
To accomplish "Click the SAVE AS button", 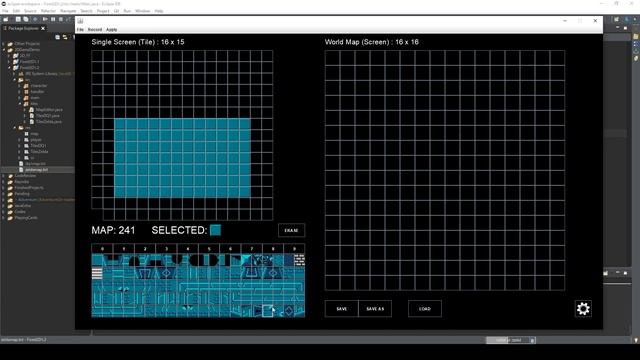I will tap(375, 309).
